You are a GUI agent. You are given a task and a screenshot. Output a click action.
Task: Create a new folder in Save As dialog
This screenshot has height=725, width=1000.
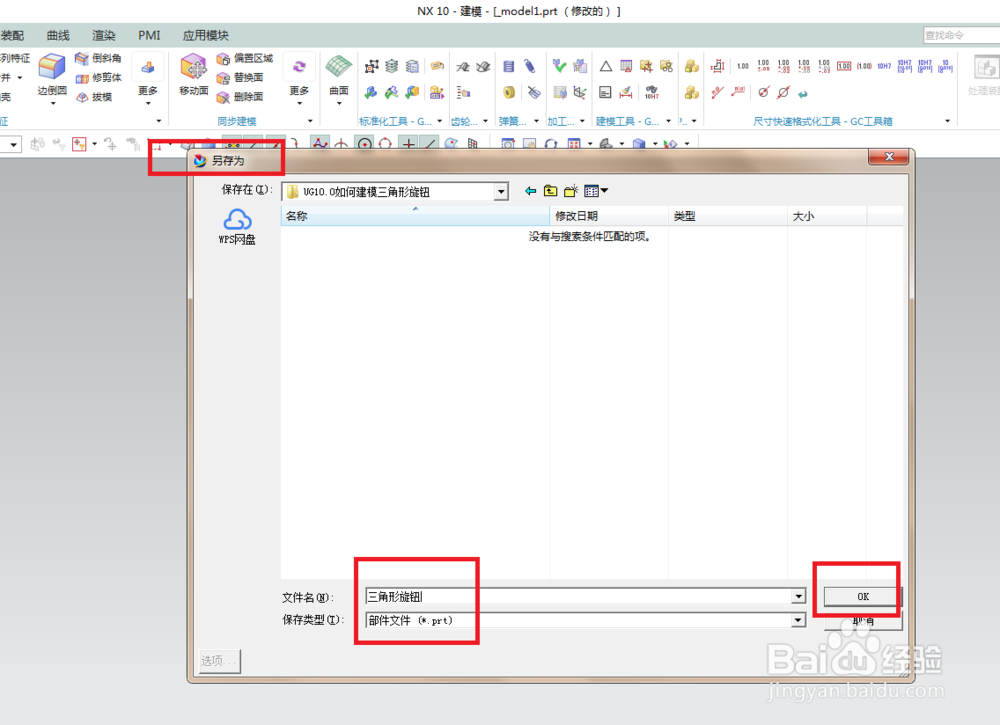pos(571,191)
